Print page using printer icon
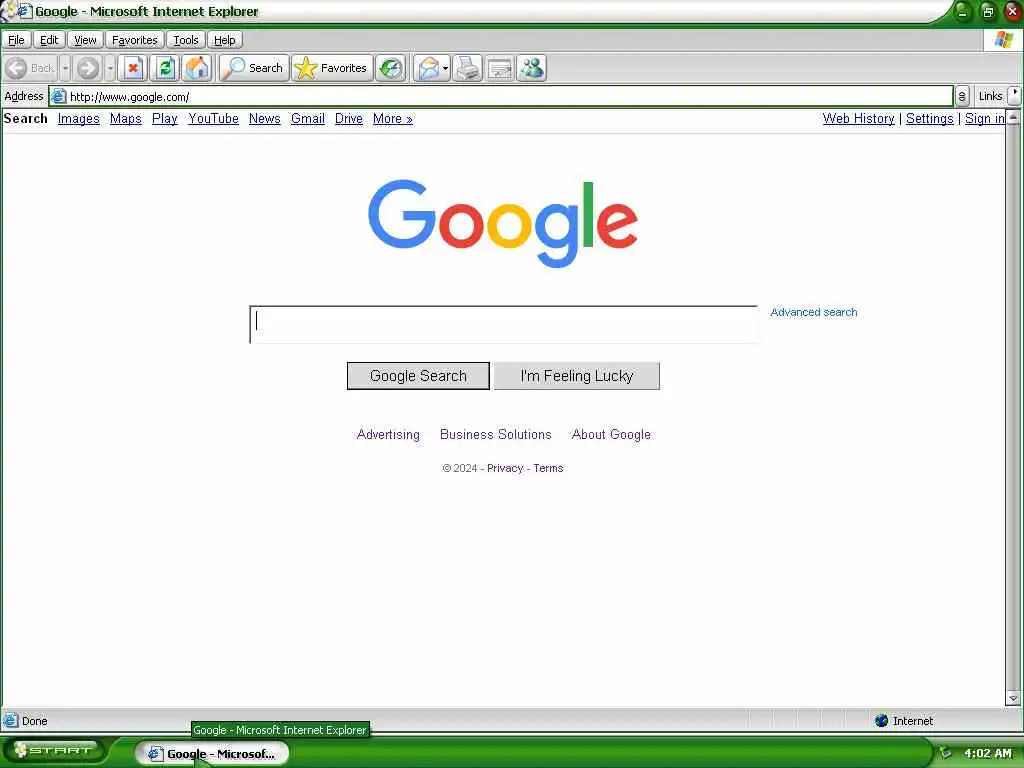1024x768 pixels. [468, 68]
